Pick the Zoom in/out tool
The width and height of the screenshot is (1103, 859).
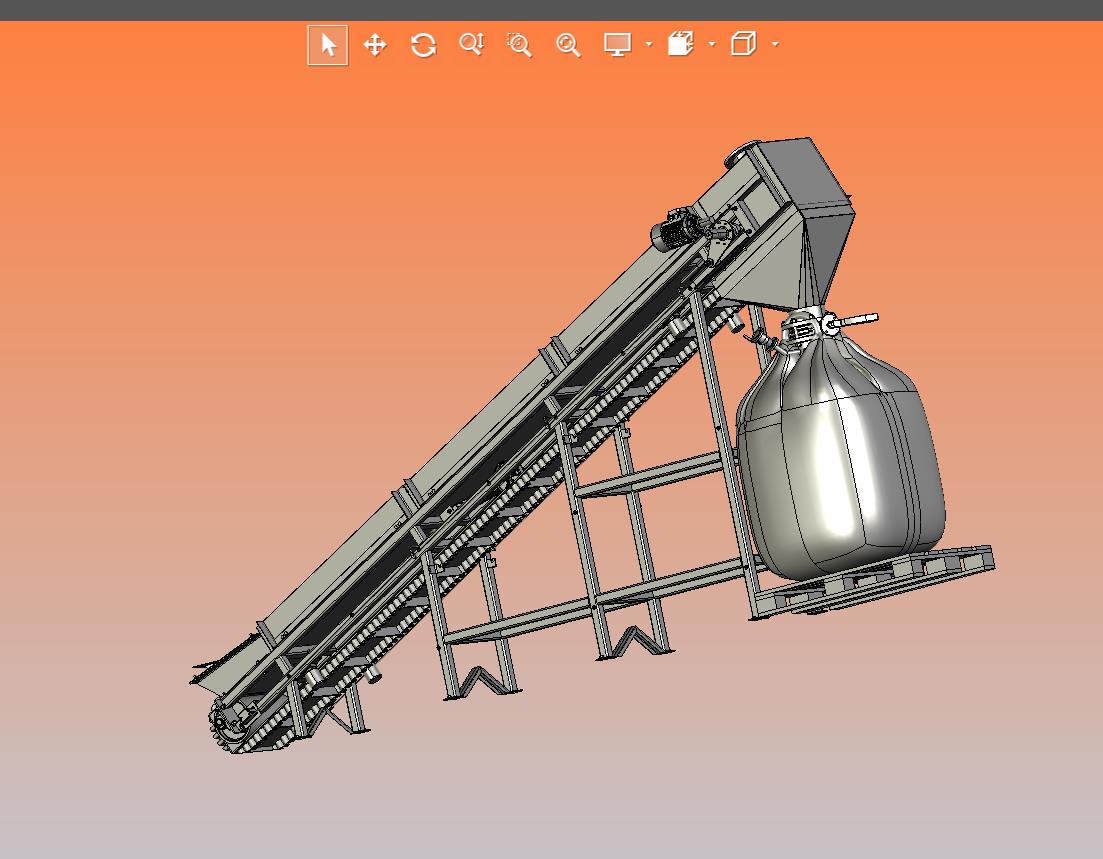[471, 44]
